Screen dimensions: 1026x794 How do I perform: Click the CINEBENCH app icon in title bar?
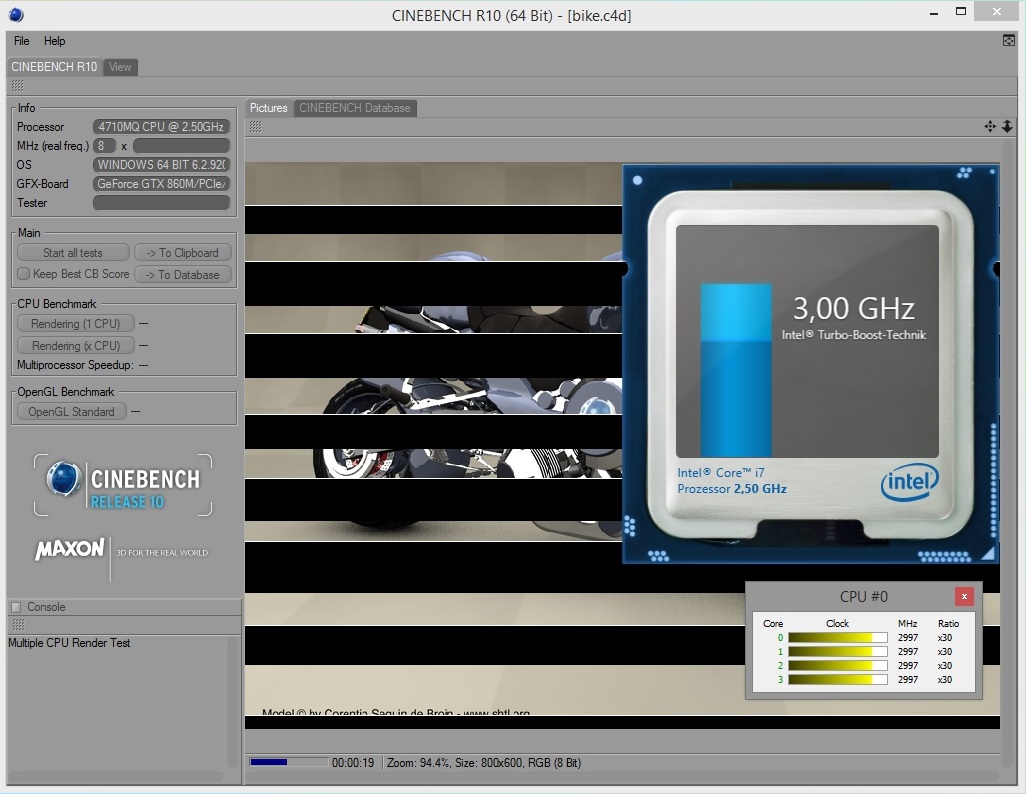point(16,14)
